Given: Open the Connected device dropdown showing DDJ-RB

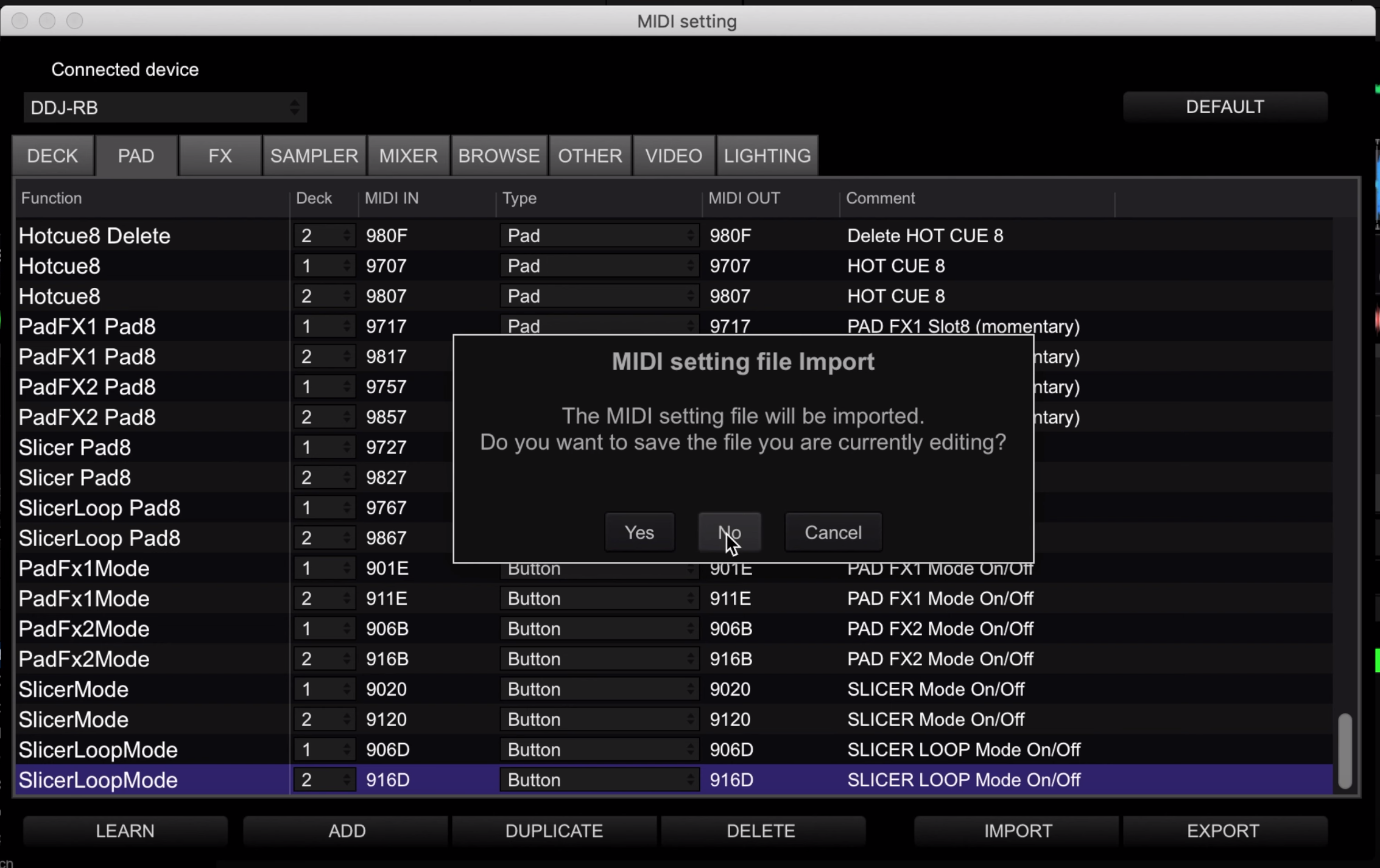Looking at the screenshot, I should (164, 108).
